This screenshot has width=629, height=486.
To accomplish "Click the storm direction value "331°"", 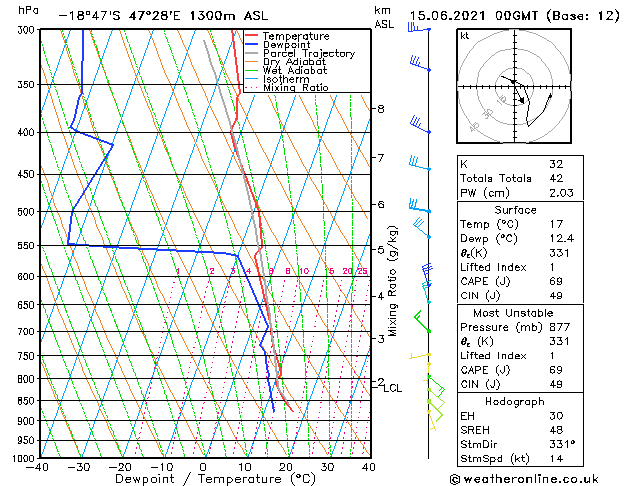I will (562, 444).
